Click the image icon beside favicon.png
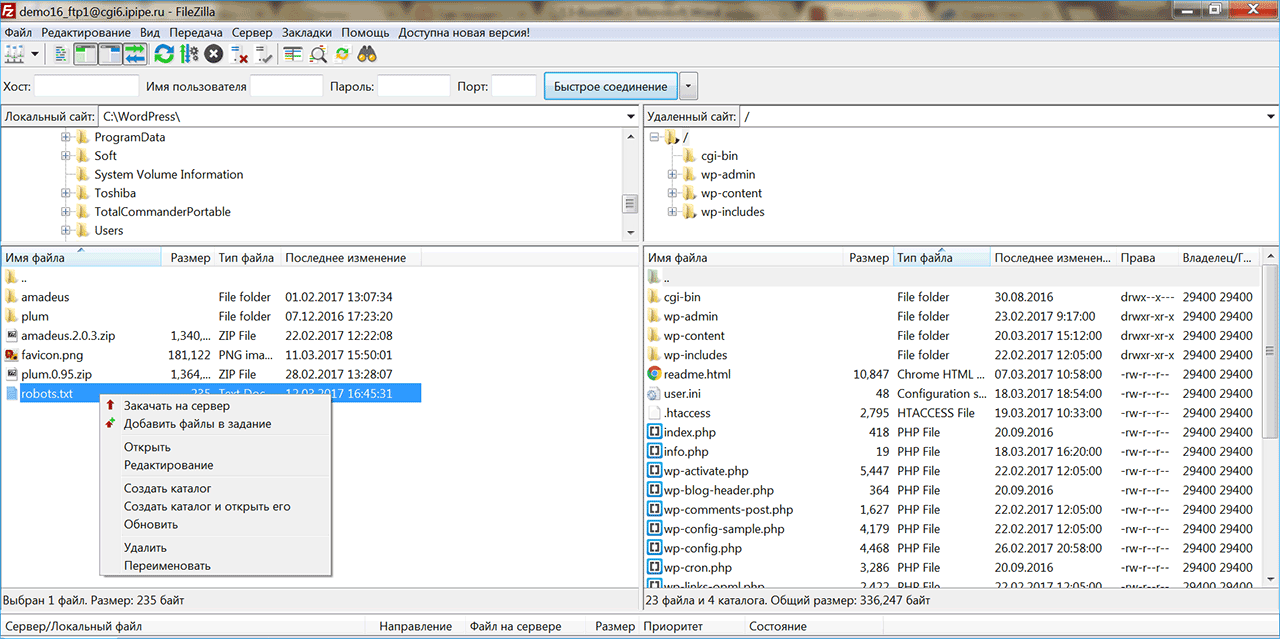Viewport: 1280px width, 639px height. [12, 355]
